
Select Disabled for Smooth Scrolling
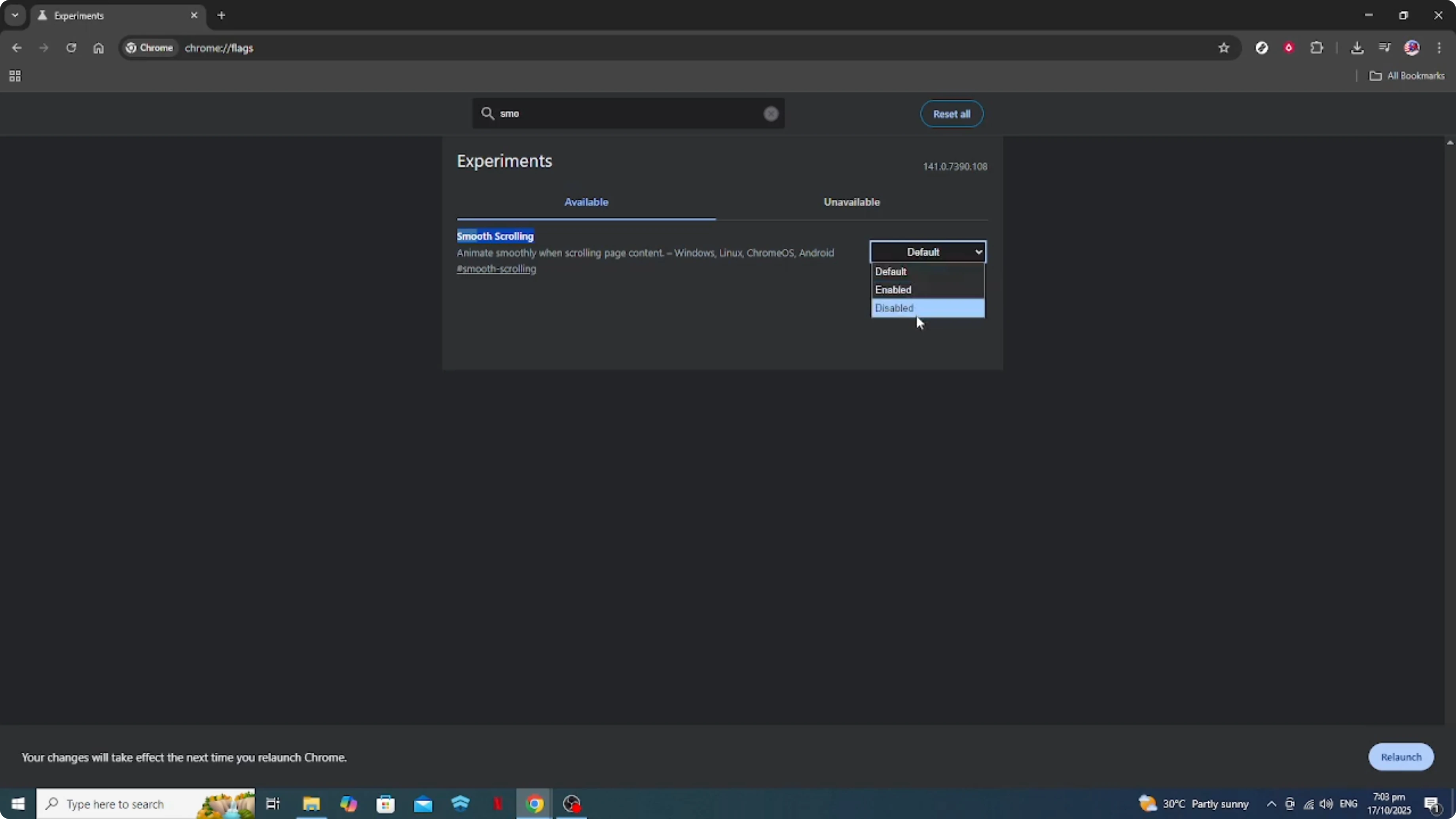pos(927,308)
